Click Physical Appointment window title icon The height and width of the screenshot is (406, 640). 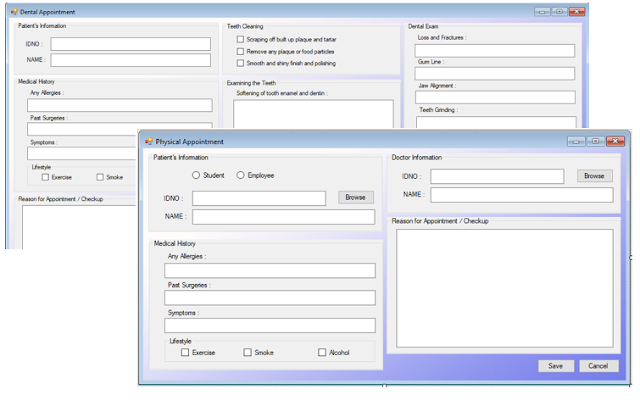coord(149,142)
